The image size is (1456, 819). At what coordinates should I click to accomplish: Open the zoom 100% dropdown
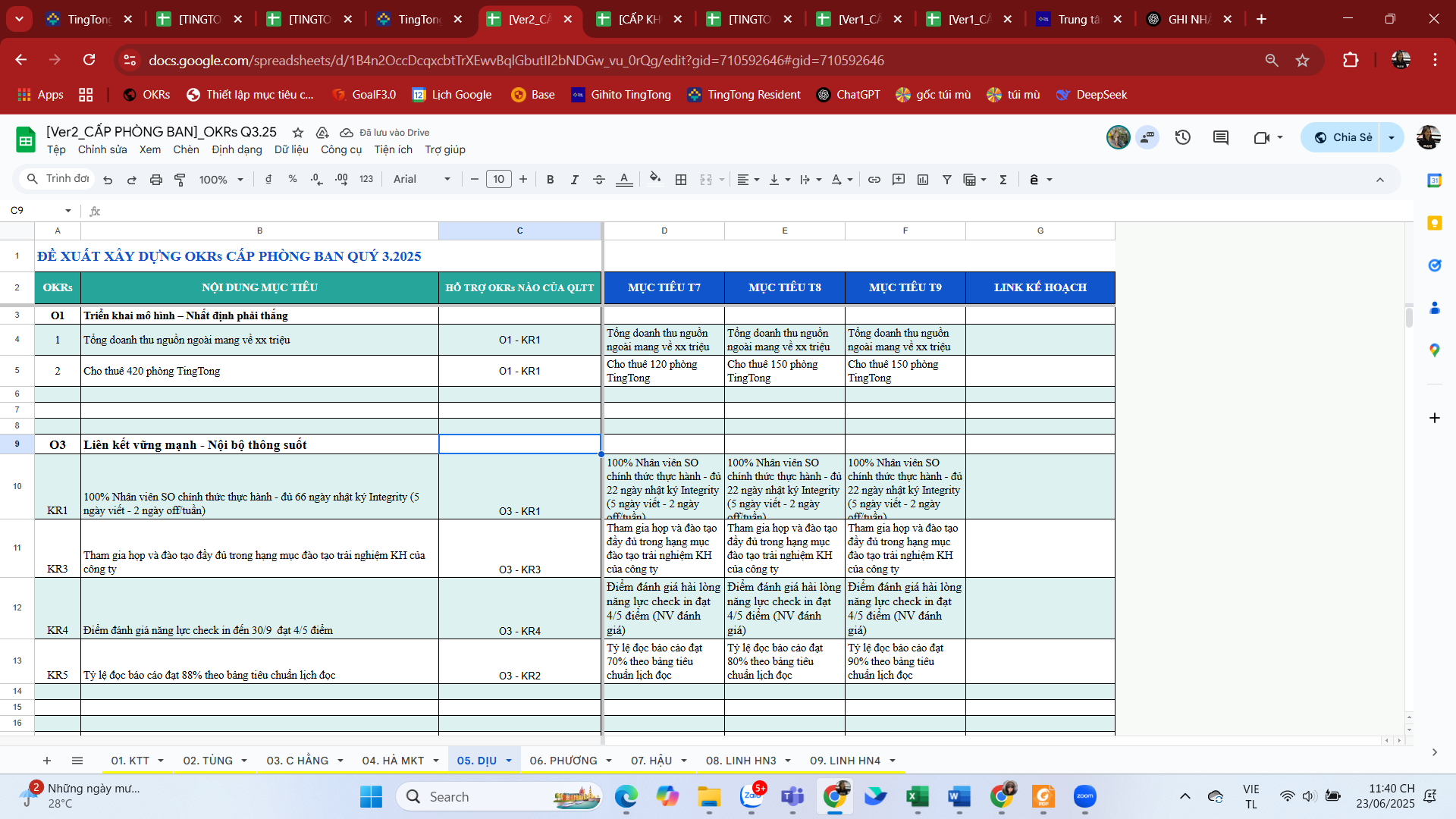[x=221, y=180]
